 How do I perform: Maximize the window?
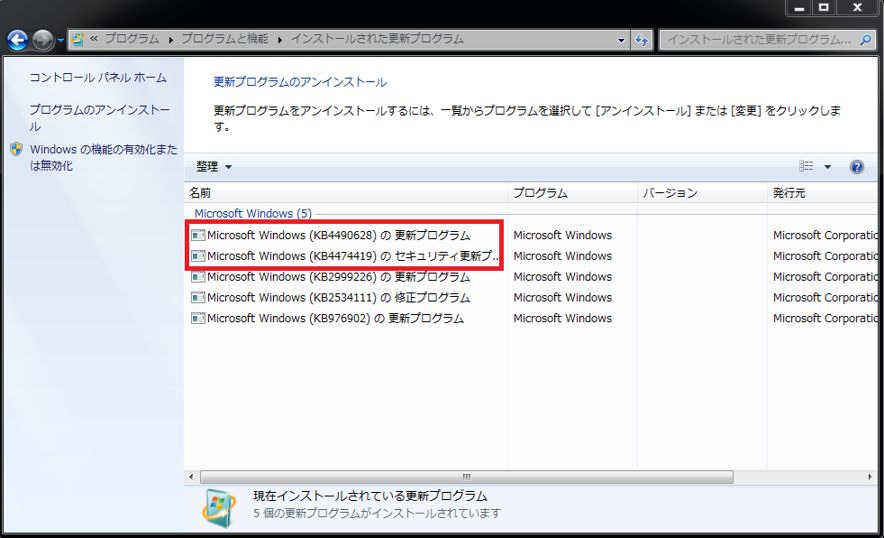coord(824,8)
